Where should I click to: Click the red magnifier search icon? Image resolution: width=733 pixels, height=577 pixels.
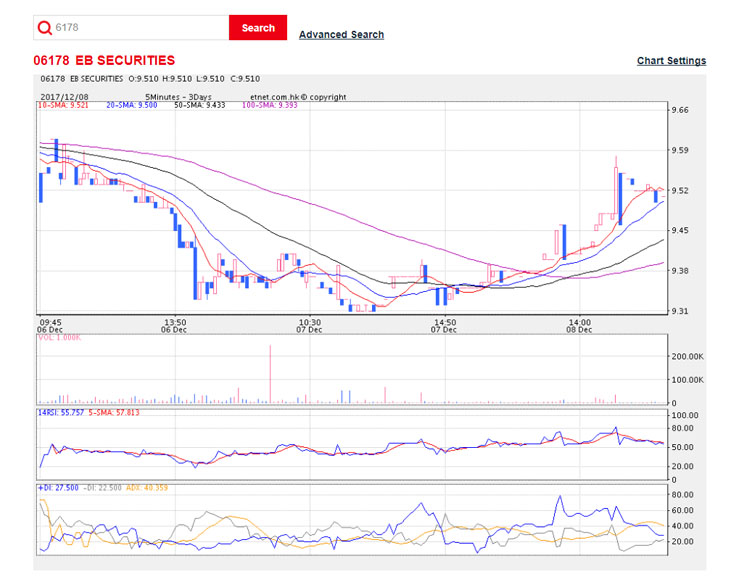click(45, 28)
